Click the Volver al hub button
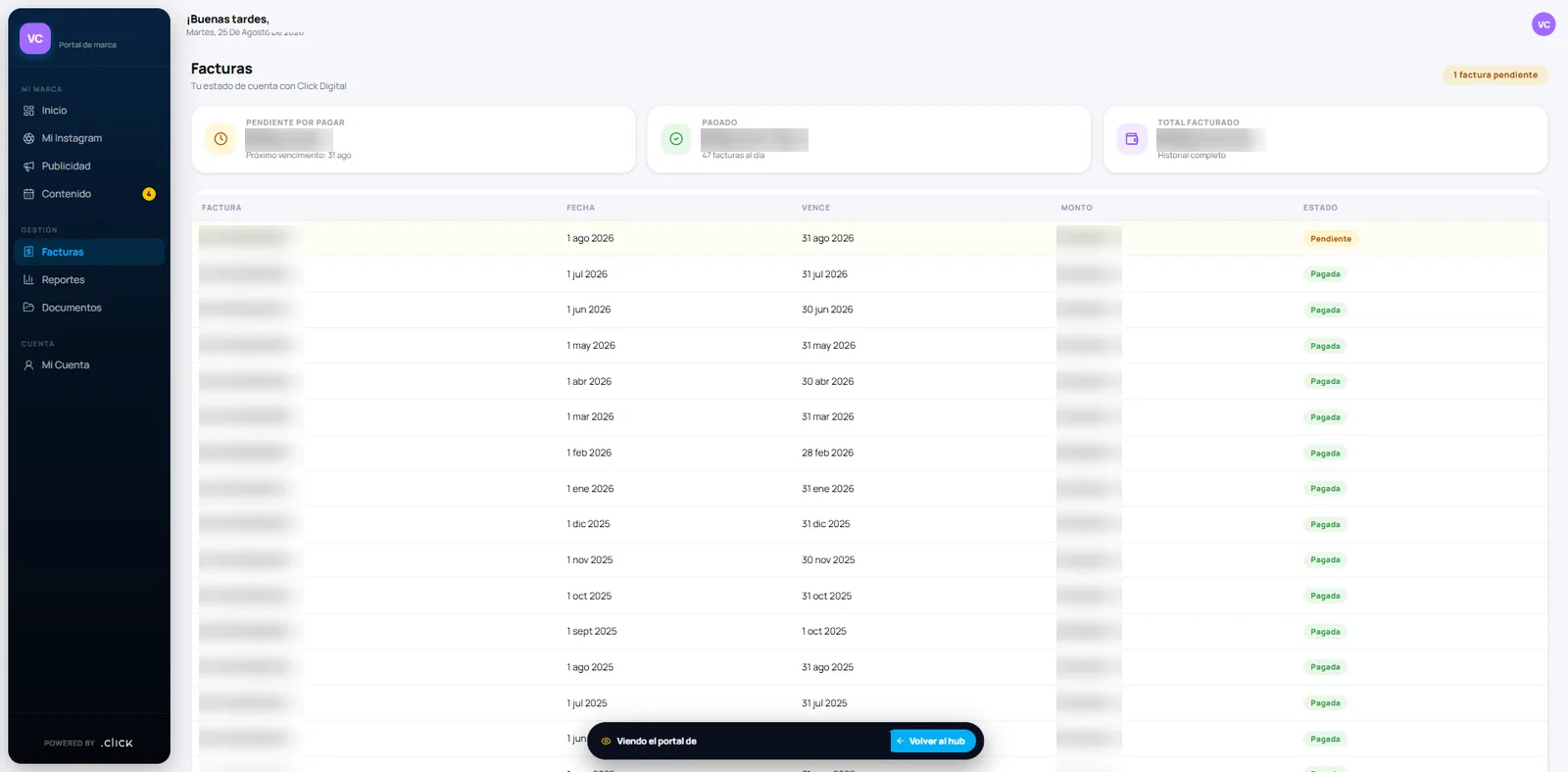 932,742
